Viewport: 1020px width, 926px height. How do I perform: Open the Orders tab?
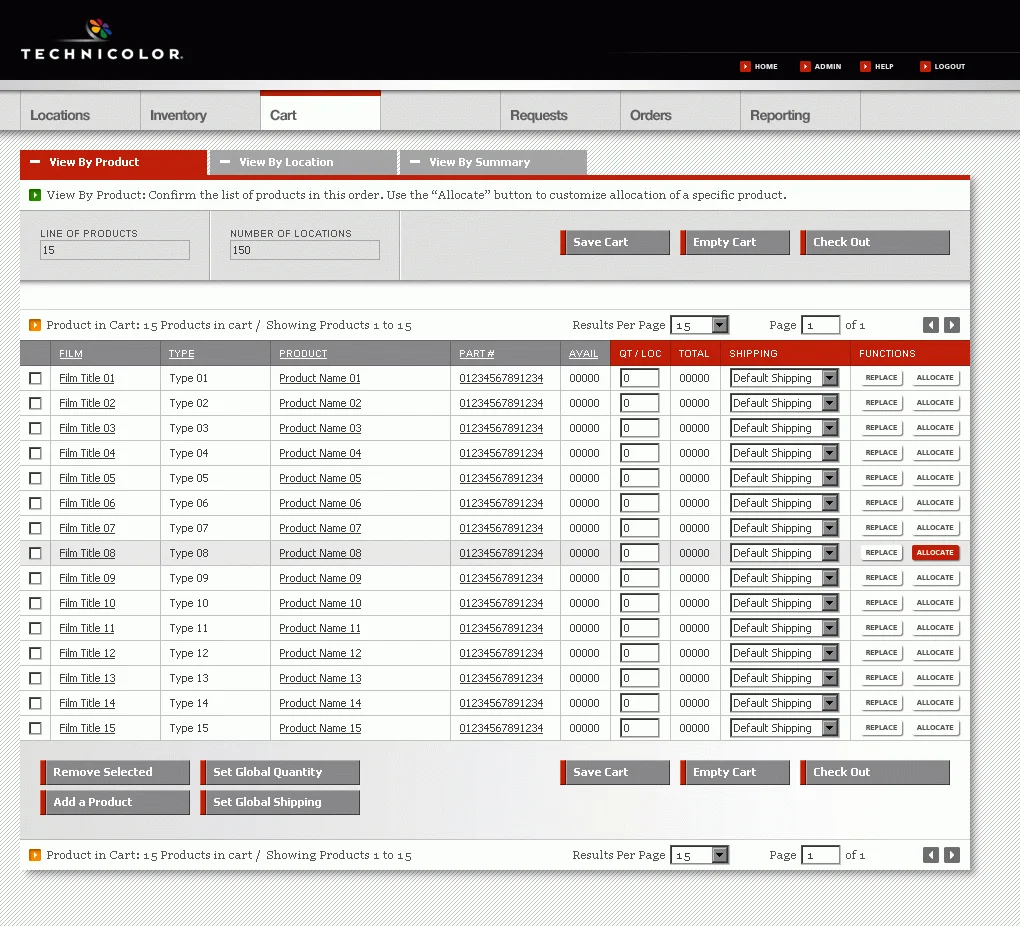(680, 111)
